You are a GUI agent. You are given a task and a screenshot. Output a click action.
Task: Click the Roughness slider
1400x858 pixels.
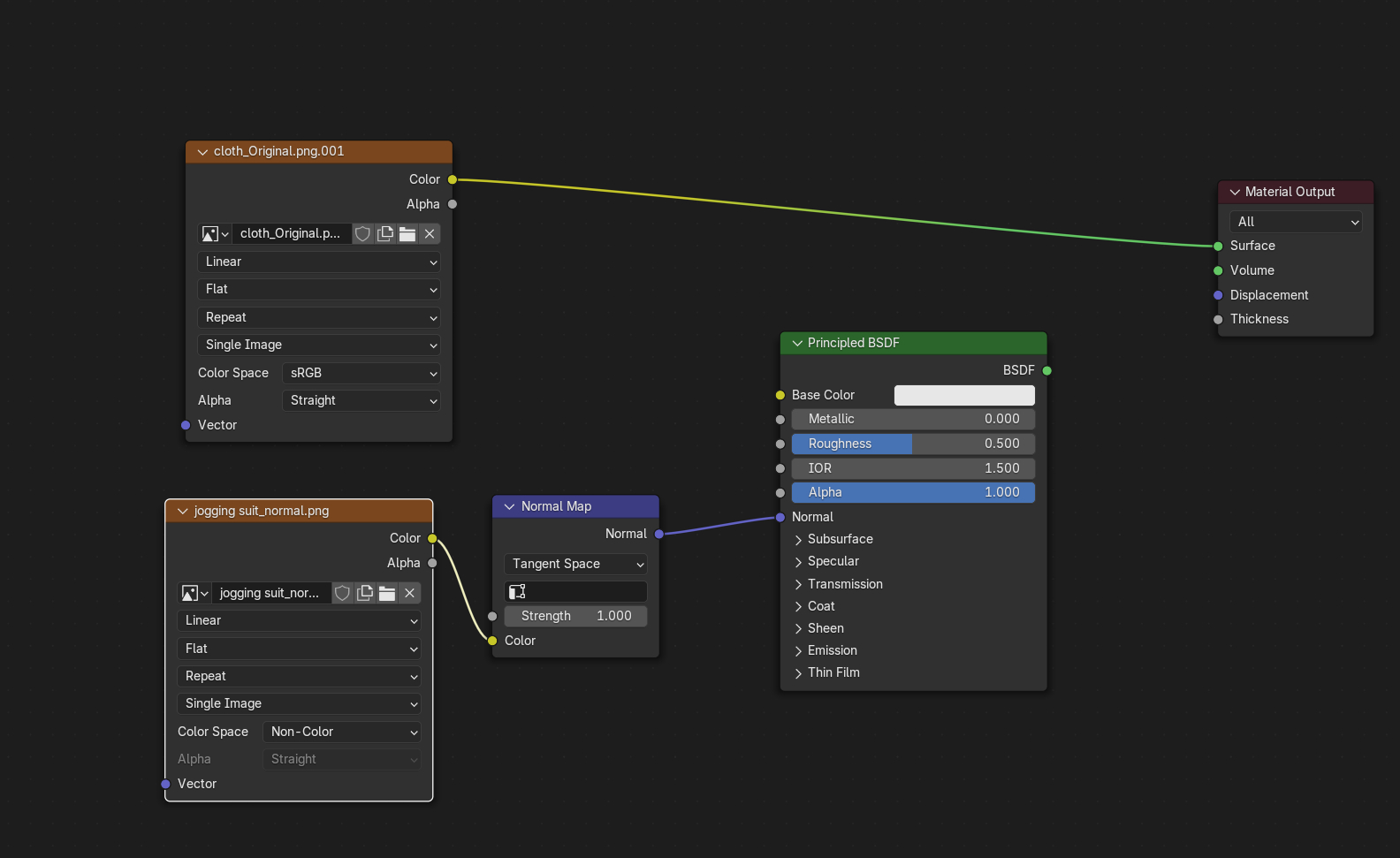tap(913, 444)
